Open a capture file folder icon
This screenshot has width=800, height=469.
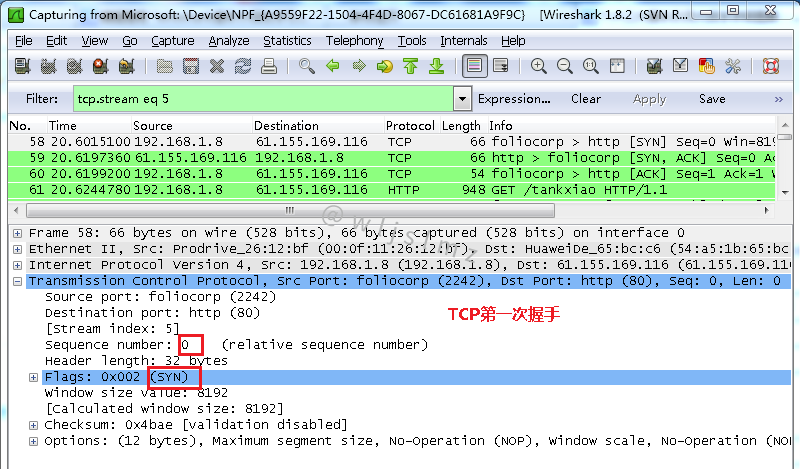click(164, 66)
